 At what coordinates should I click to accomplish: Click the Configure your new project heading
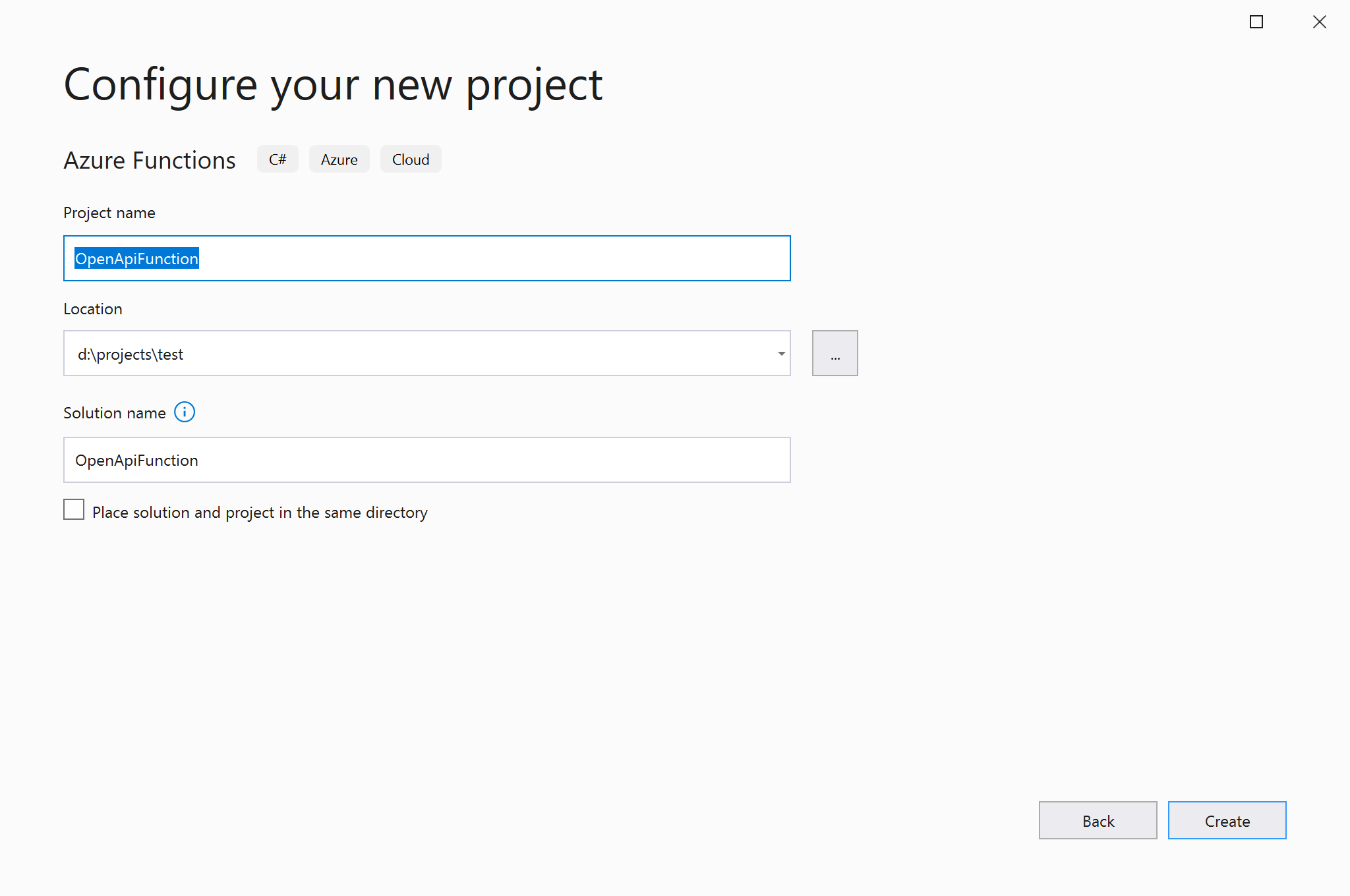(333, 86)
